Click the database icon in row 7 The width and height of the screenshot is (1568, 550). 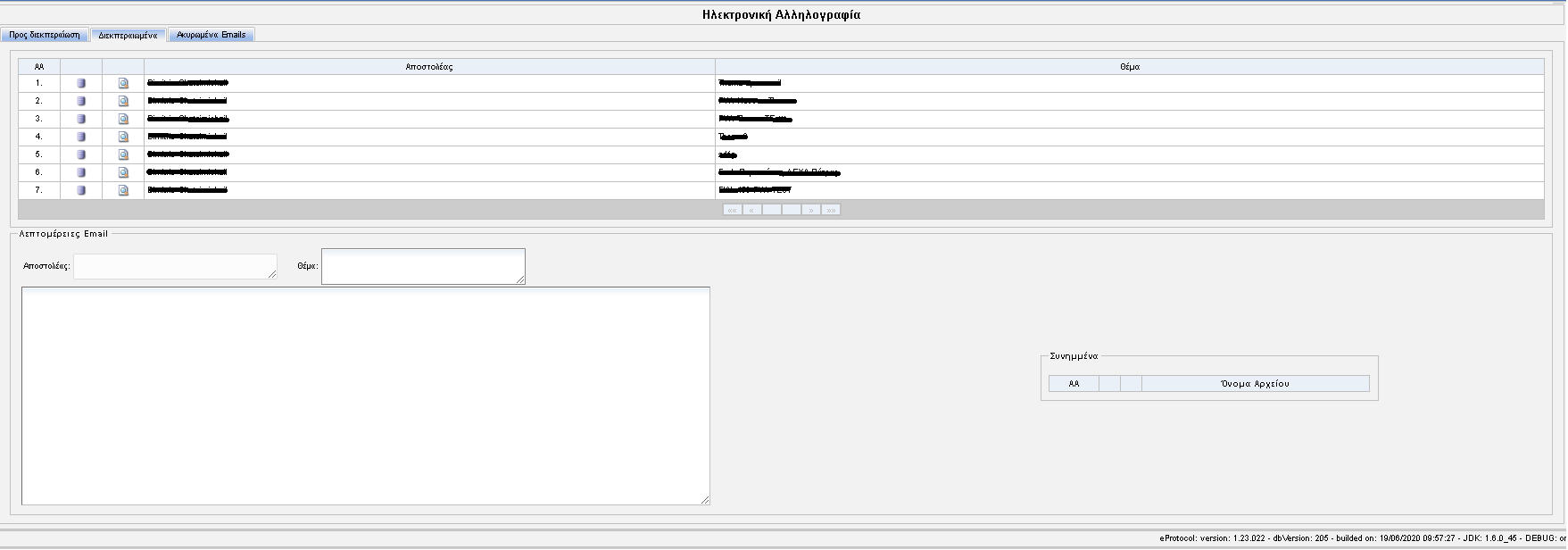point(81,190)
